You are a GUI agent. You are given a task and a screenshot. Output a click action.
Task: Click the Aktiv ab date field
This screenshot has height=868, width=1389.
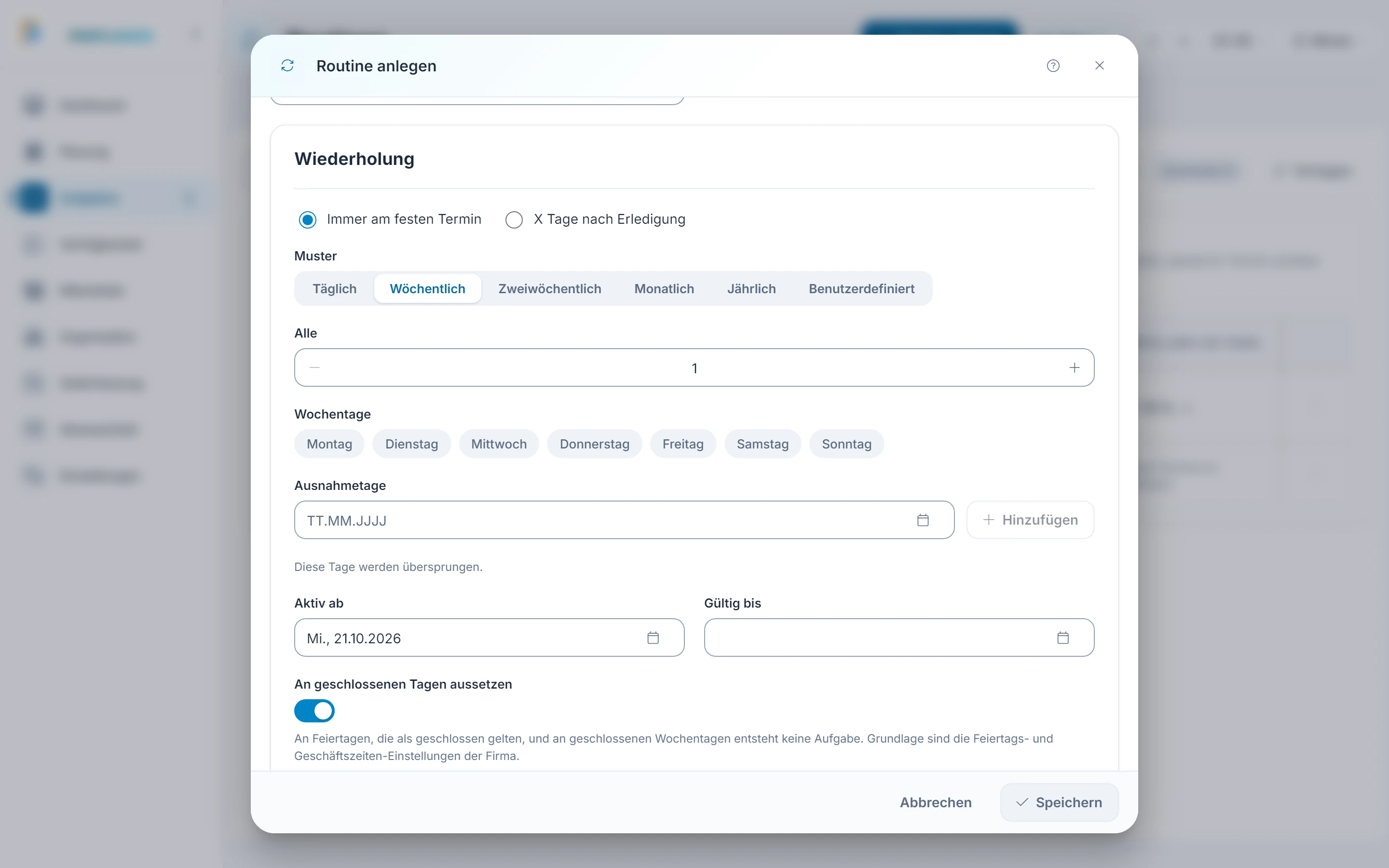(x=489, y=638)
